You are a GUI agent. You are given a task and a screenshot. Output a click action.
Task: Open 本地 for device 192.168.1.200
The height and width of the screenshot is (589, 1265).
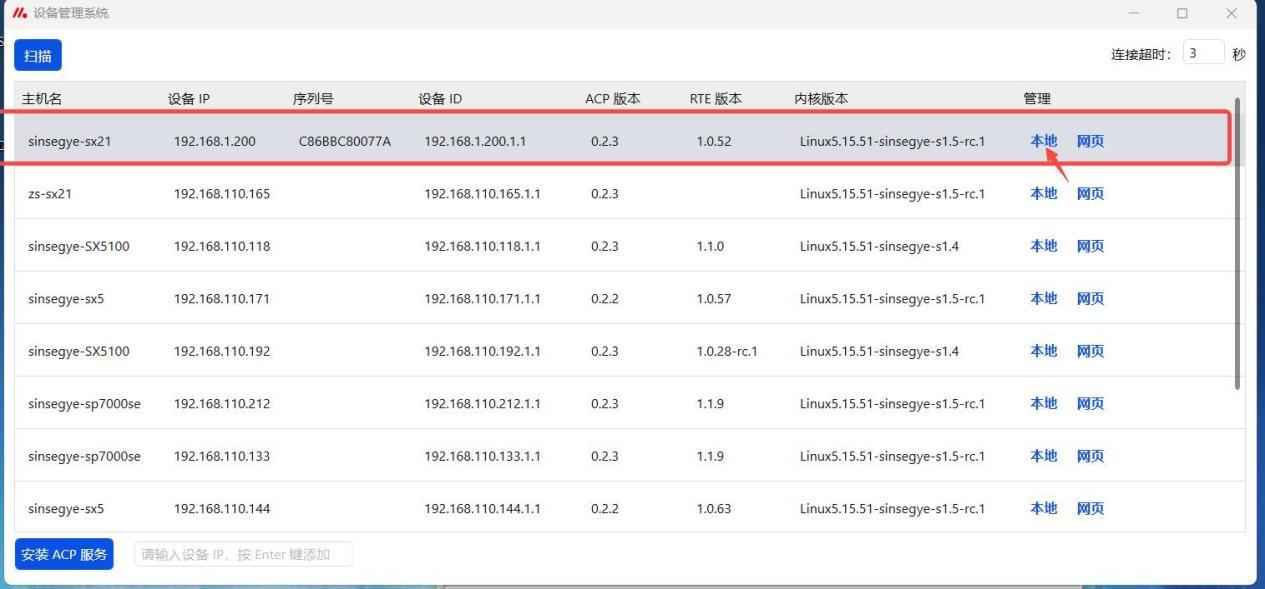(x=1043, y=141)
